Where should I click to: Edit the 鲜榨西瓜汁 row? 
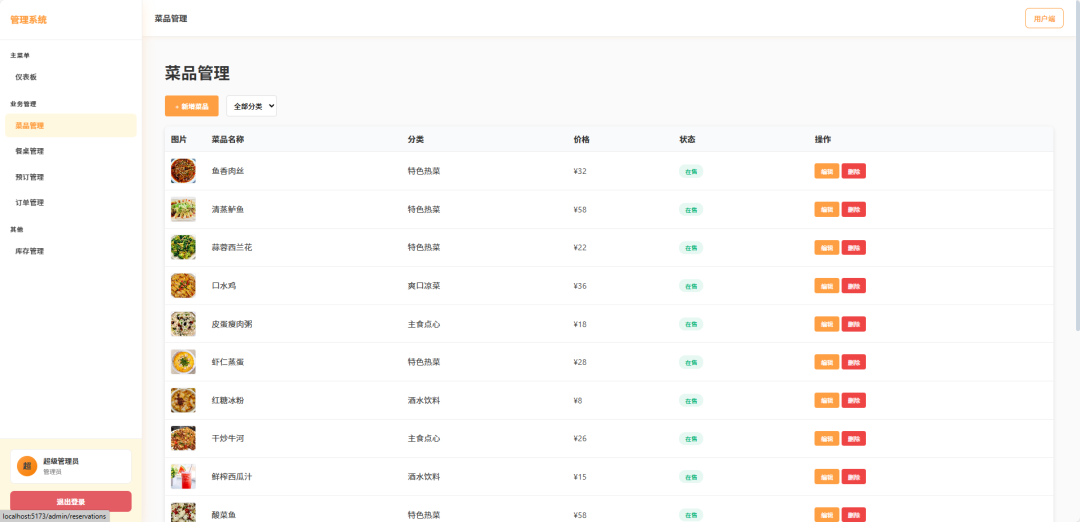pyautogui.click(x=827, y=477)
